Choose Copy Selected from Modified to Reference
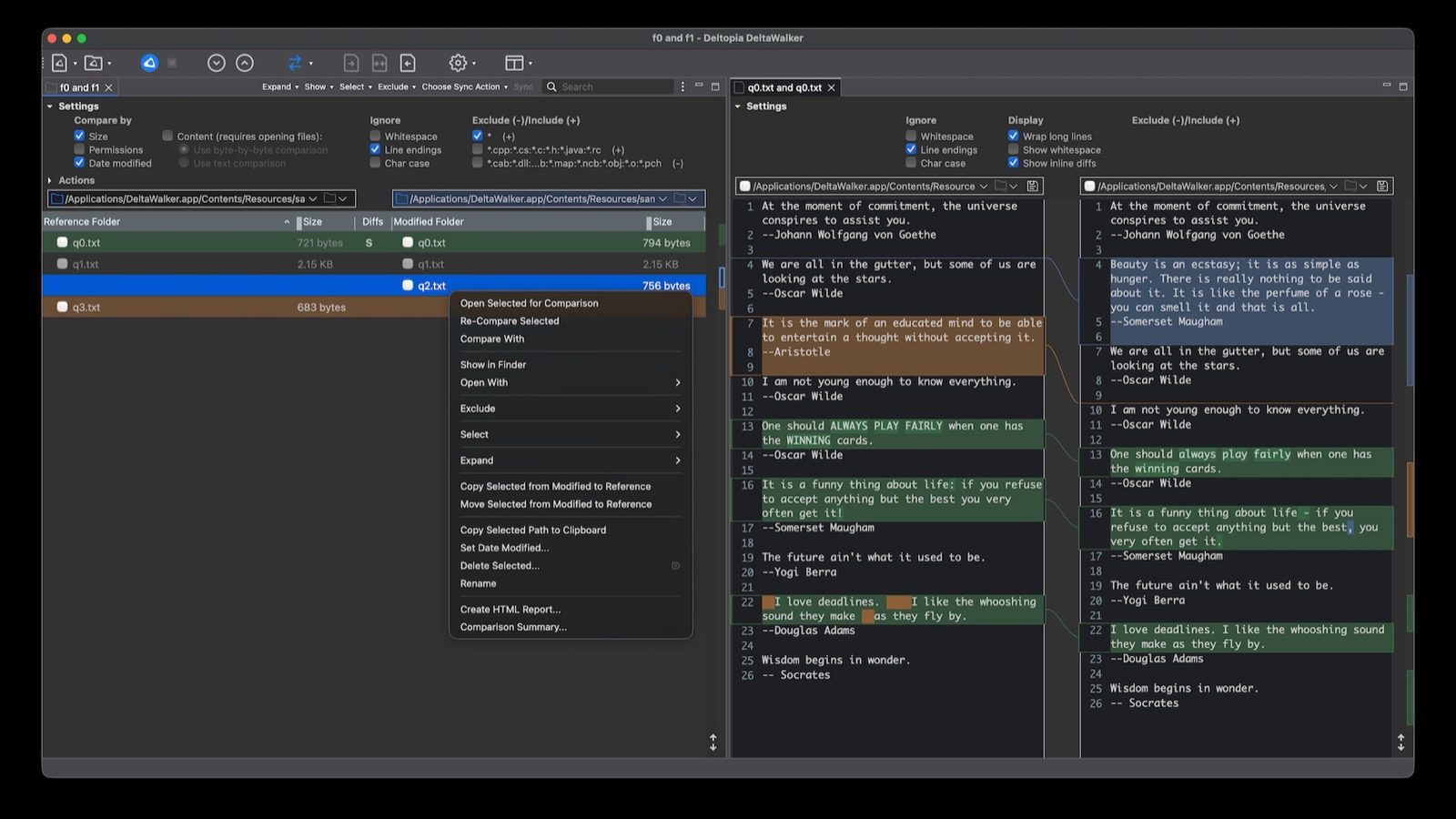The width and height of the screenshot is (1456, 819). [571, 487]
